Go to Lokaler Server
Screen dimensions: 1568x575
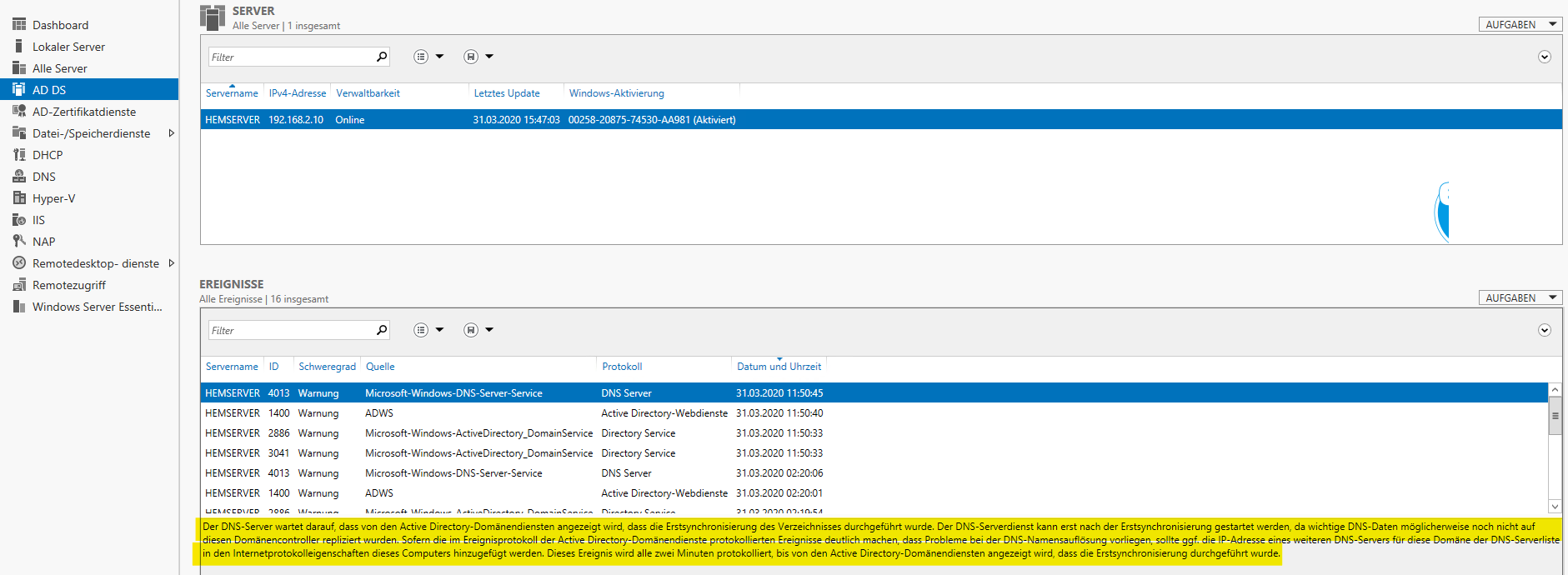(68, 47)
